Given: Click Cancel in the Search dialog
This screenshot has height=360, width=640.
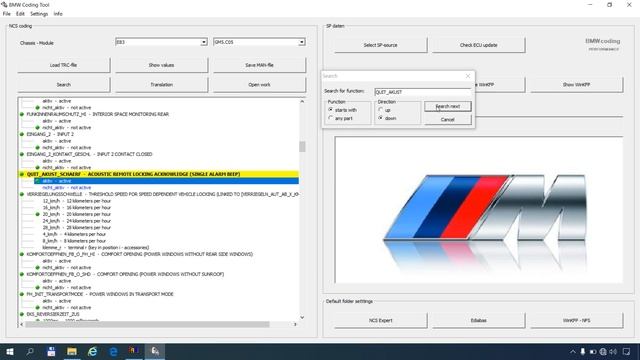Looking at the screenshot, I should [x=448, y=120].
